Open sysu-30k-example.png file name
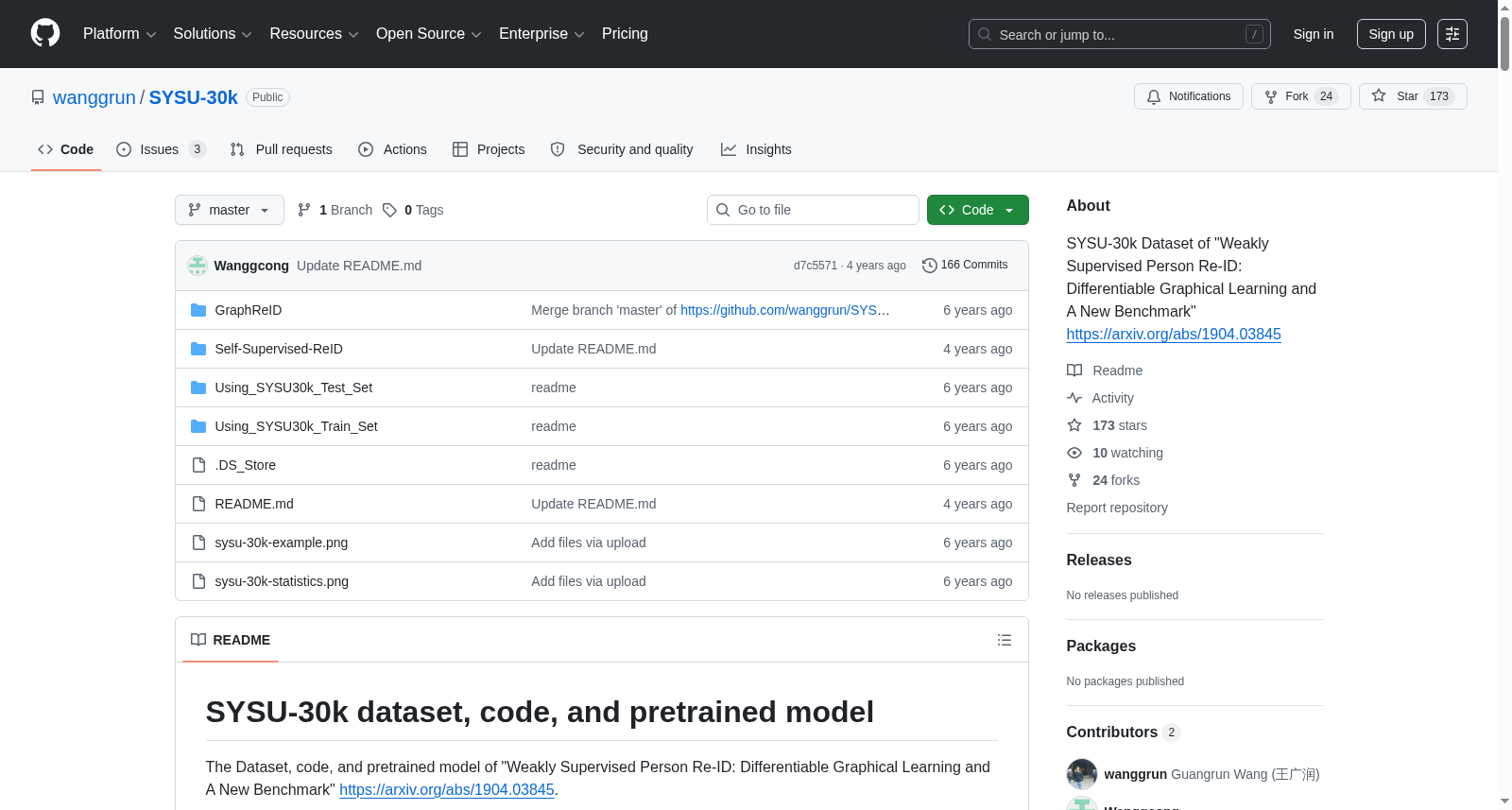The width and height of the screenshot is (1512, 810). click(x=282, y=543)
